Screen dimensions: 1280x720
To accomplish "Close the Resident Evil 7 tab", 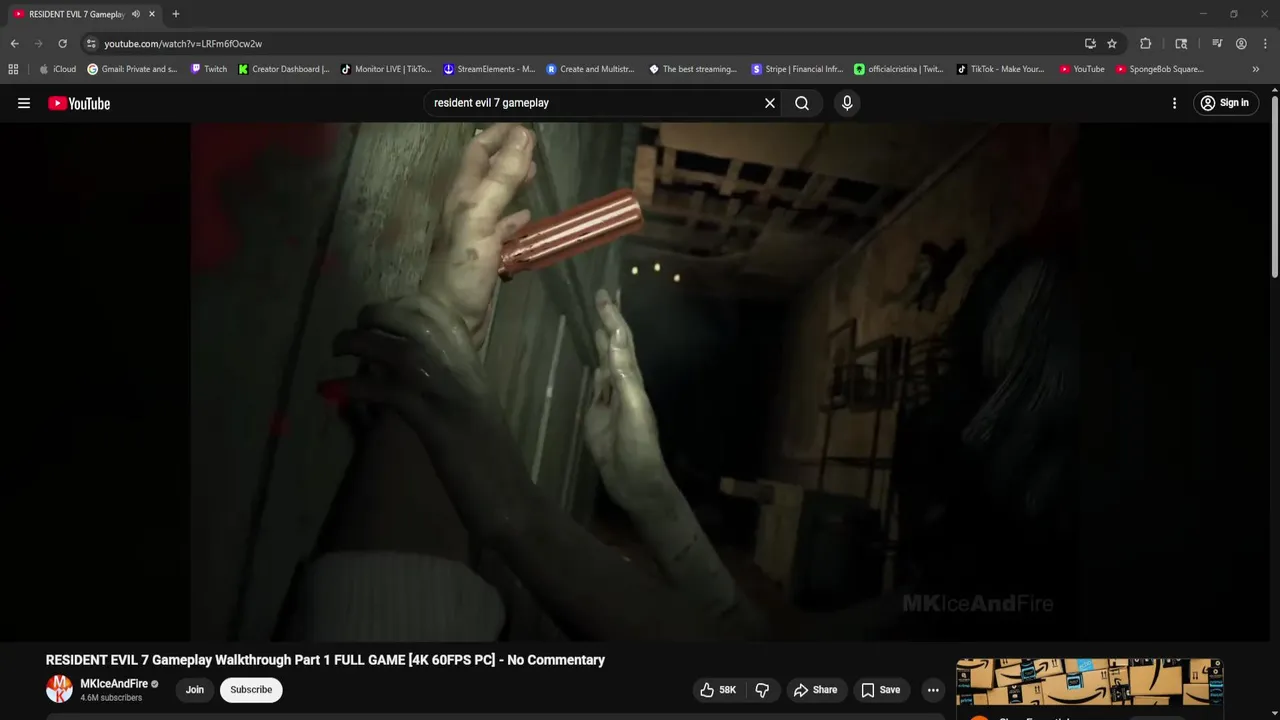I will tap(152, 14).
